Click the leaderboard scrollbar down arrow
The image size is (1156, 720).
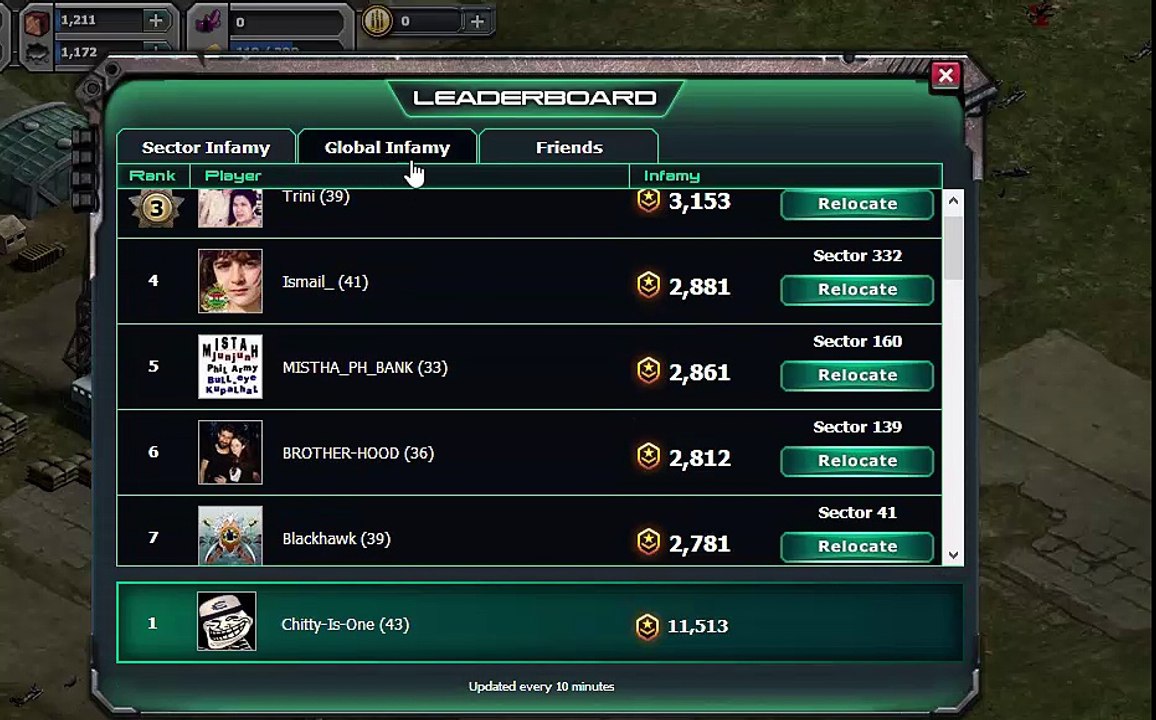953,555
